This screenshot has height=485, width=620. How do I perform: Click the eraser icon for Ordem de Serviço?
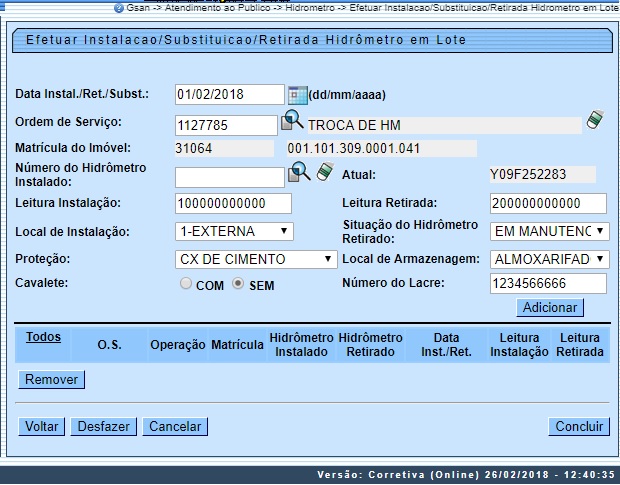[595, 121]
